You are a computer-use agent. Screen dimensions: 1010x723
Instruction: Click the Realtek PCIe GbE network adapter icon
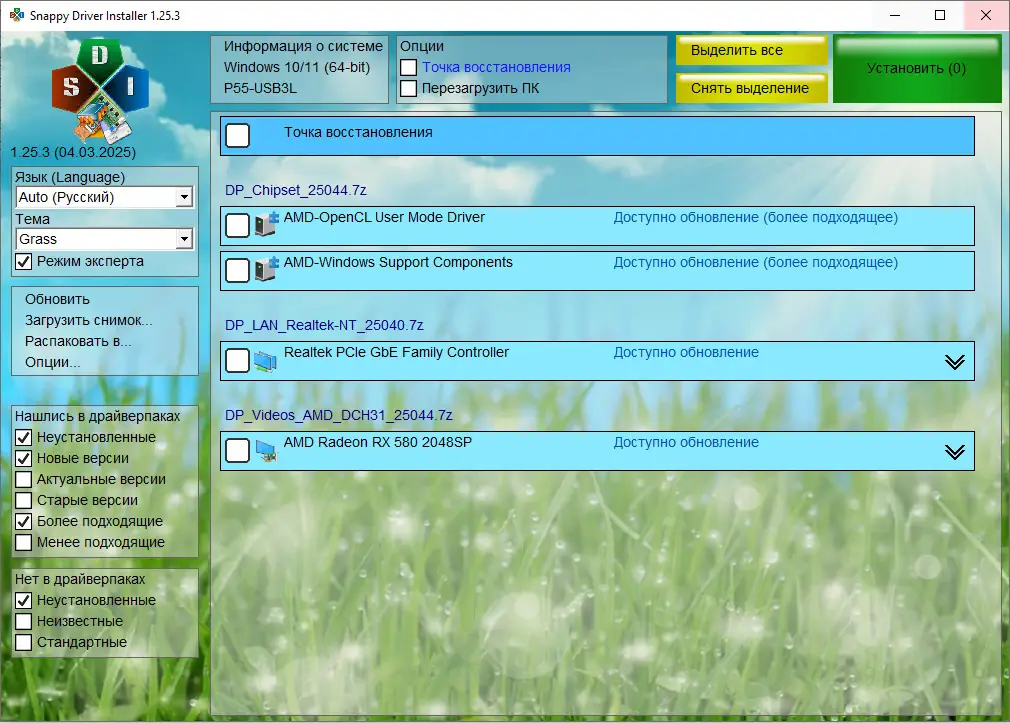tap(265, 360)
